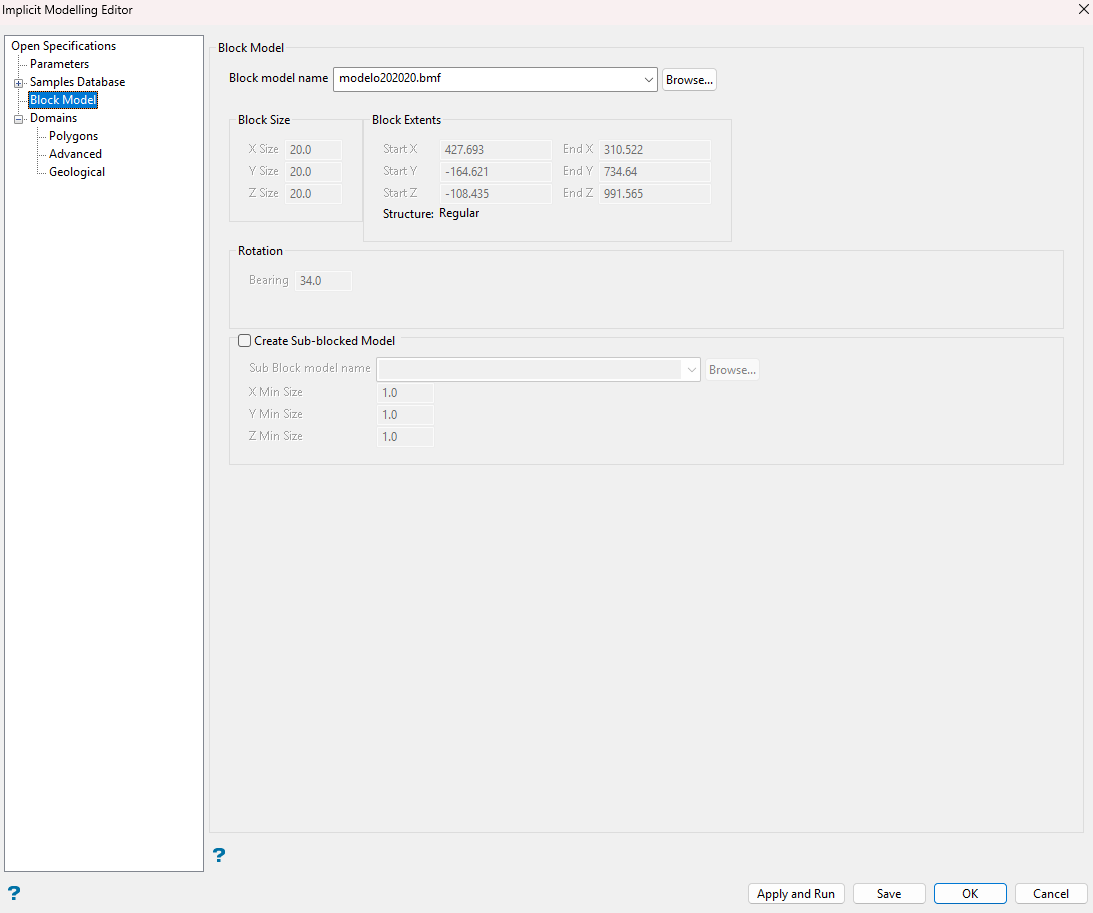This screenshot has height=913, width=1093.
Task: Click the Bearing rotation field
Action: pyautogui.click(x=323, y=281)
